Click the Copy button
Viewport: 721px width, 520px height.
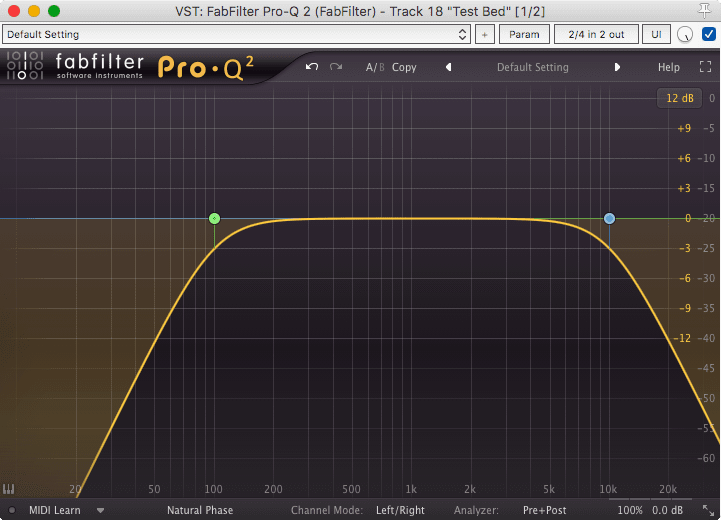(404, 67)
